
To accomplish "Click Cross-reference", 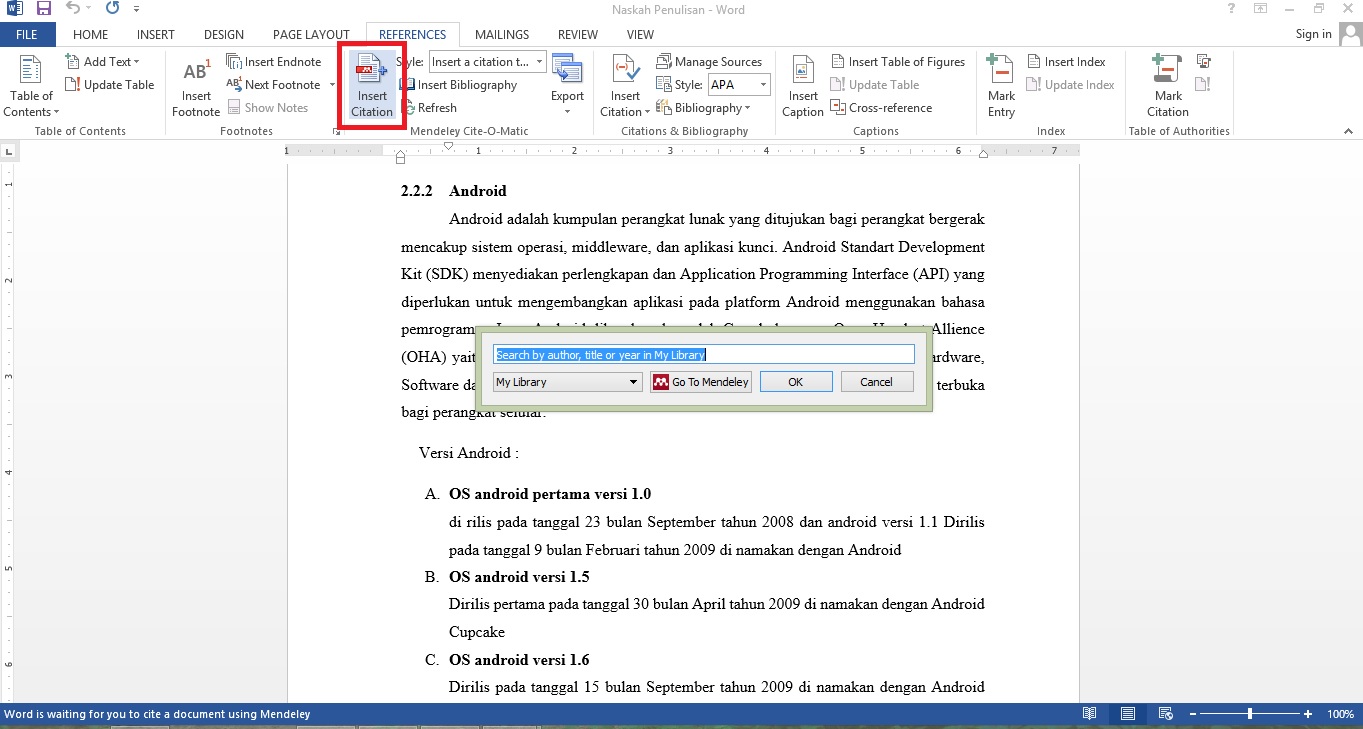I will 881,108.
